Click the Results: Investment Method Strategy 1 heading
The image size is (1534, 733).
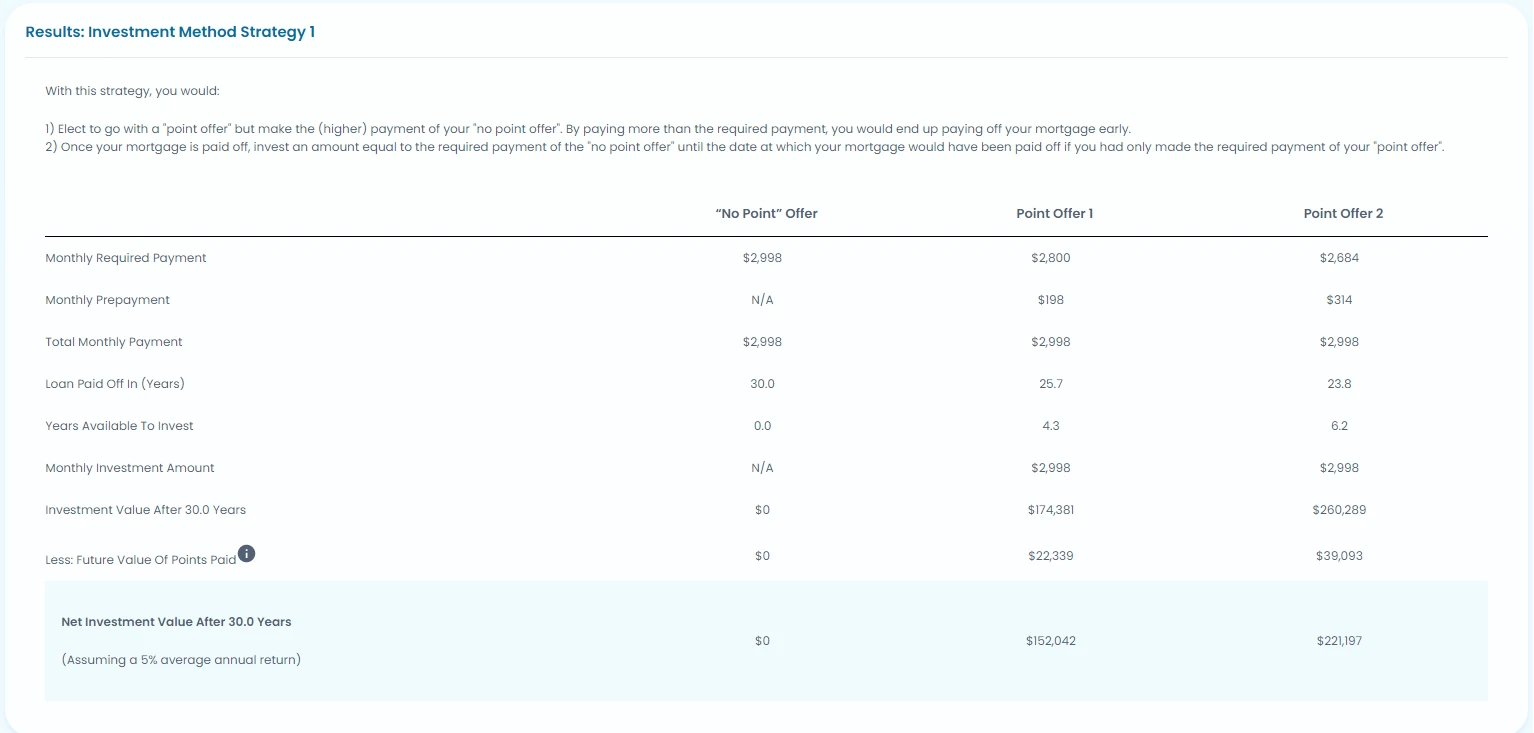170,31
